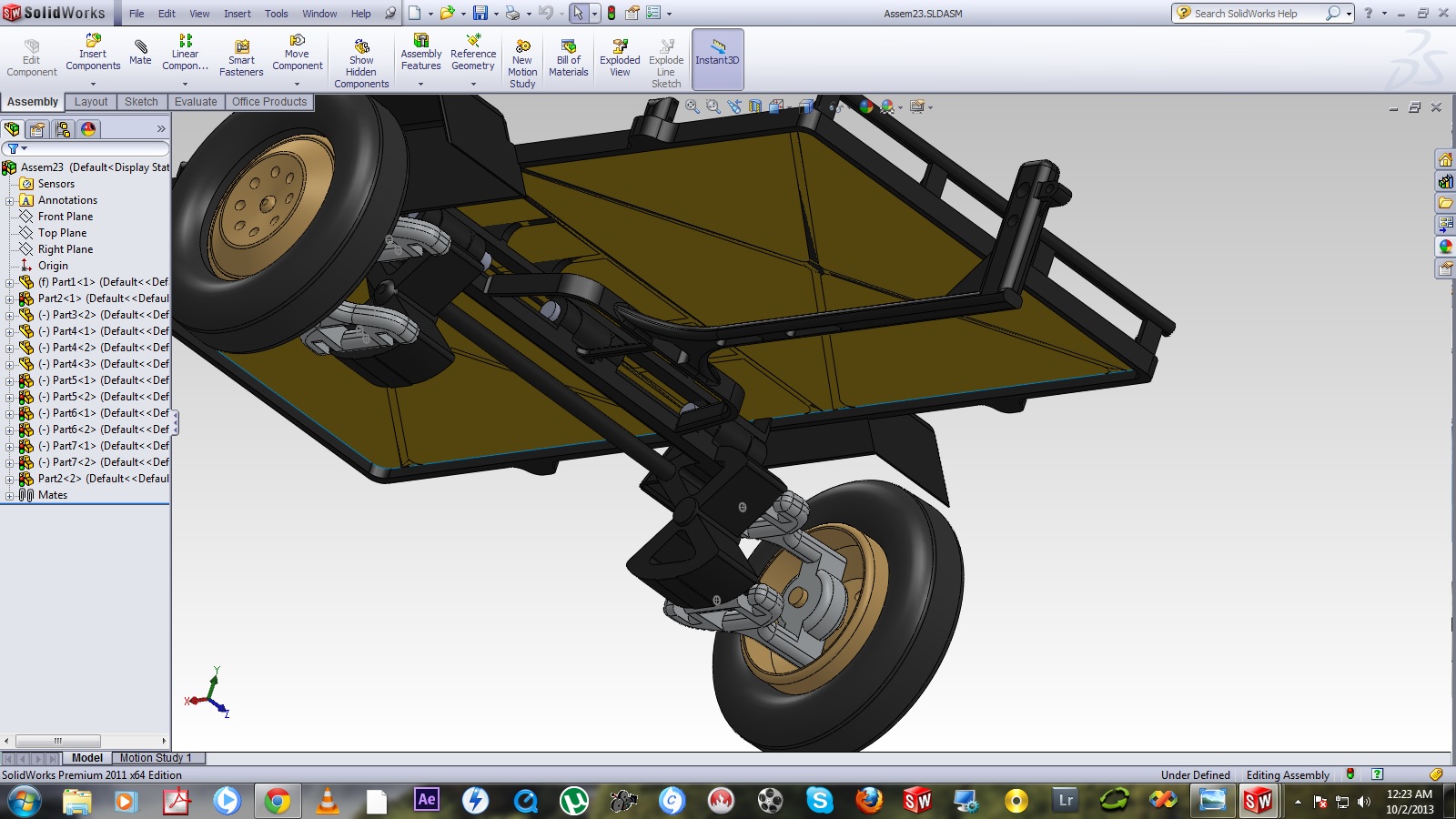Expand the Part2<1> tree node

click(10, 298)
